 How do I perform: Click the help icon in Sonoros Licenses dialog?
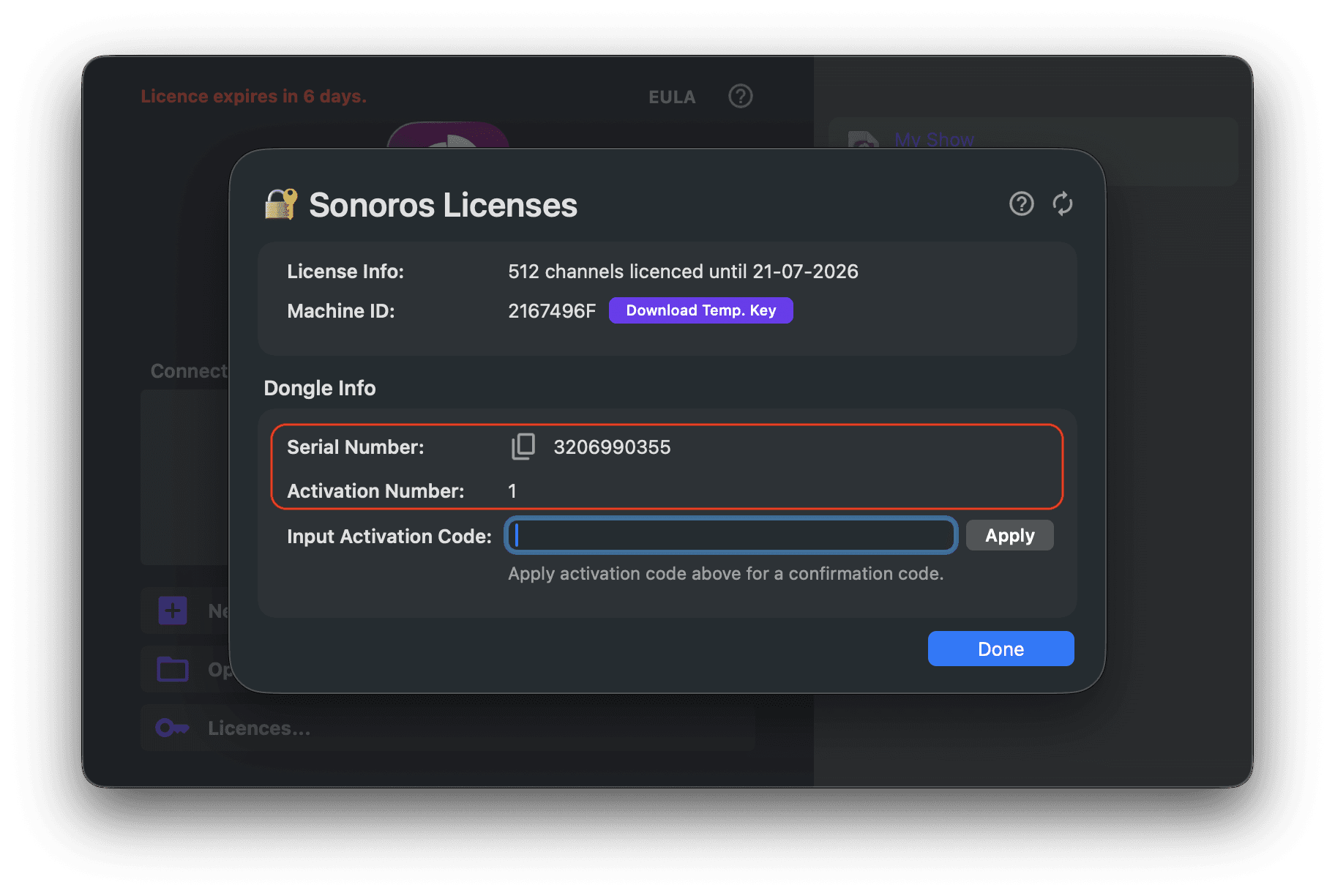[1021, 204]
